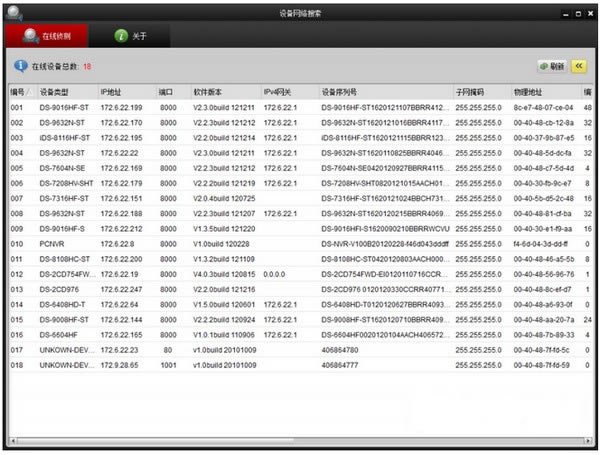This screenshot has width=600, height=455.
Task: Sort by IPv4网关 column header
Action: pyautogui.click(x=290, y=92)
